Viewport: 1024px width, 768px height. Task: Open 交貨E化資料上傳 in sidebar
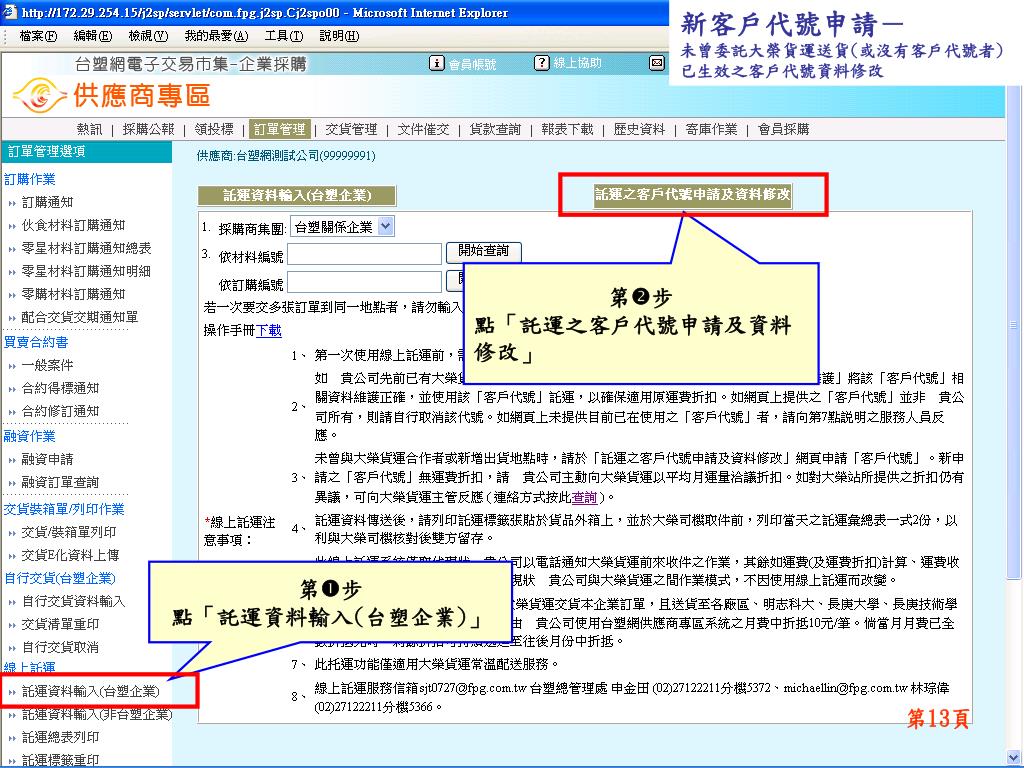click(x=70, y=555)
